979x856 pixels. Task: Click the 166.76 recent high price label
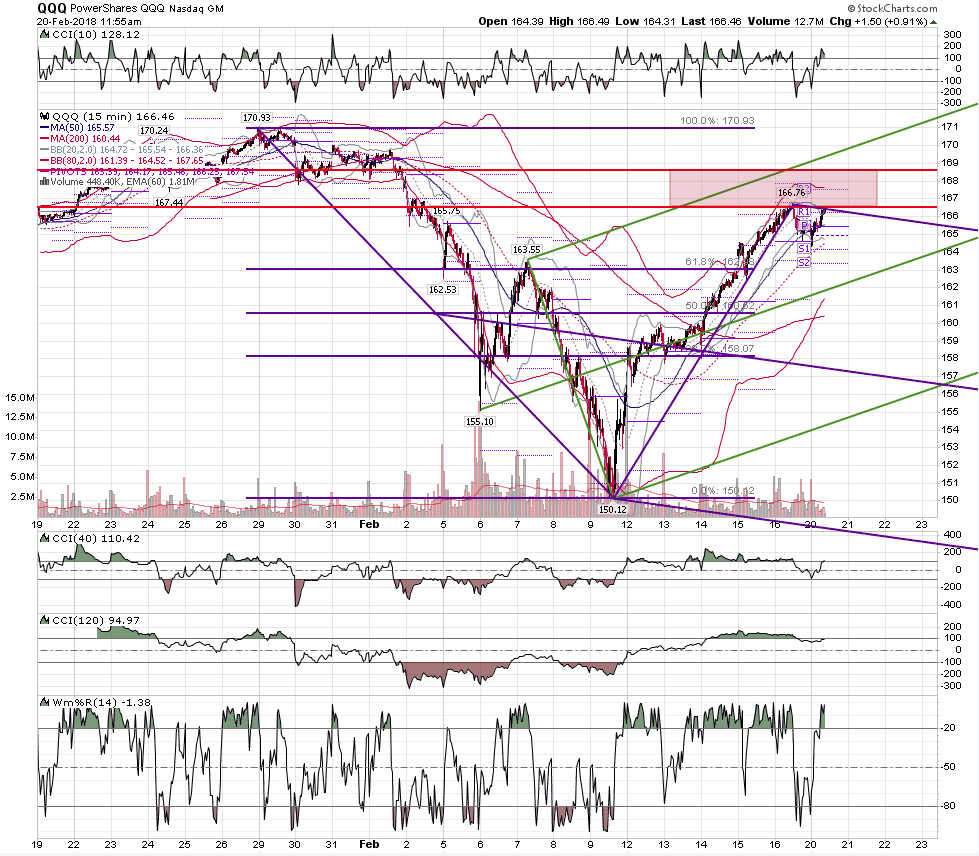[x=791, y=193]
